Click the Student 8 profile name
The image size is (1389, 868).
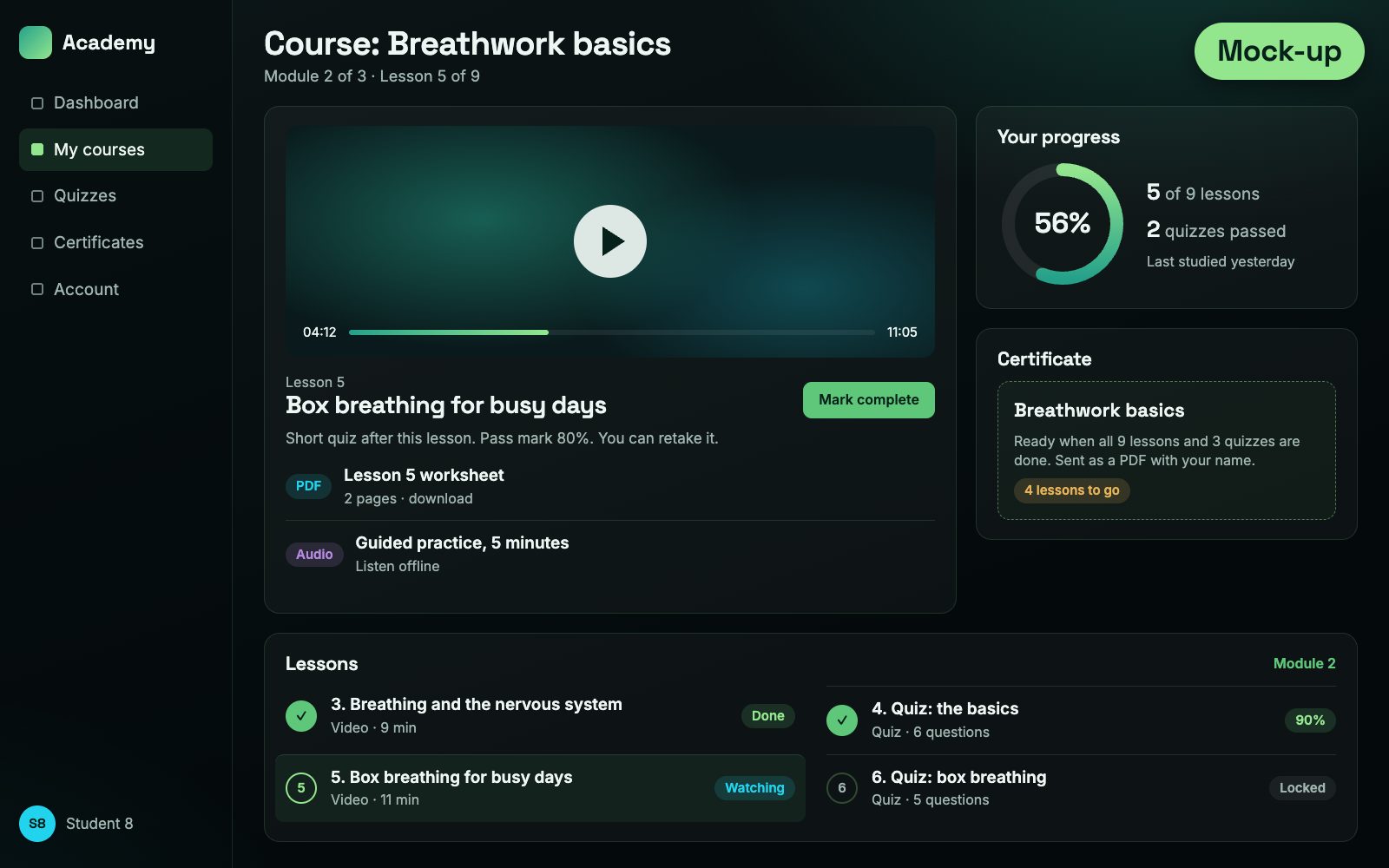(100, 824)
